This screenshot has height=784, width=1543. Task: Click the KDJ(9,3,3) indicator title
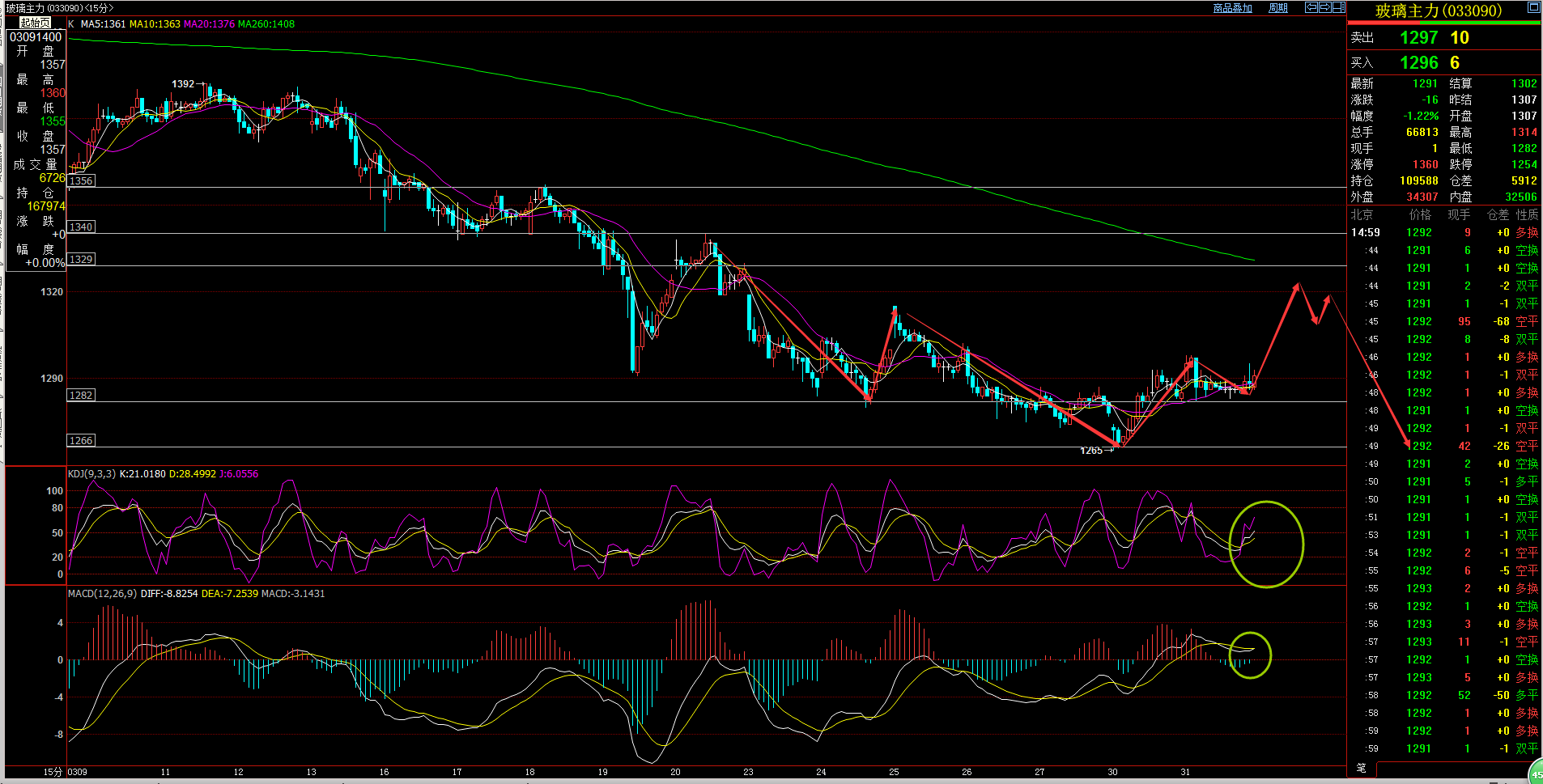point(91,474)
